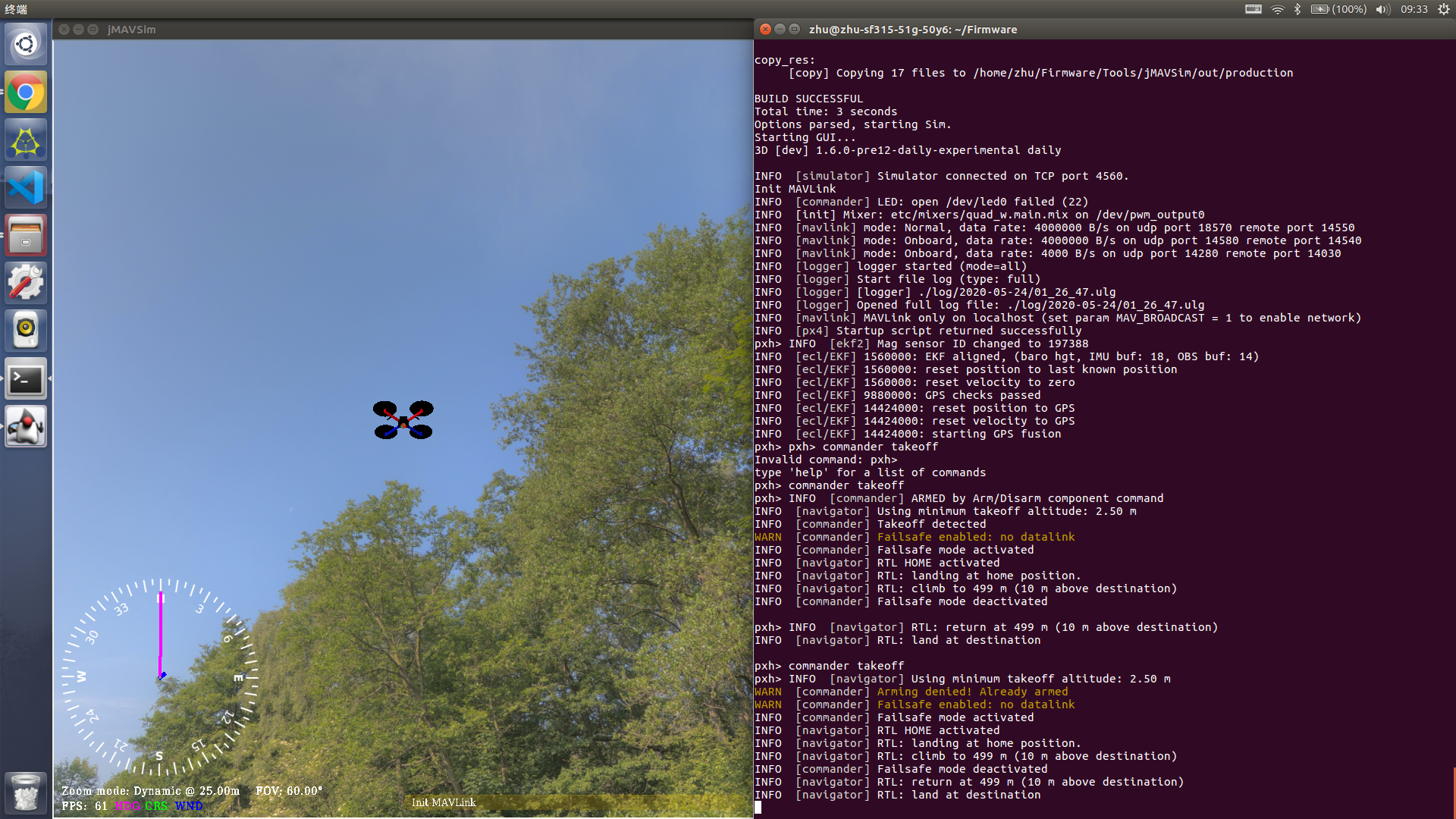Open a terminal from the launcher
This screenshot has height=819, width=1456.
(25, 378)
